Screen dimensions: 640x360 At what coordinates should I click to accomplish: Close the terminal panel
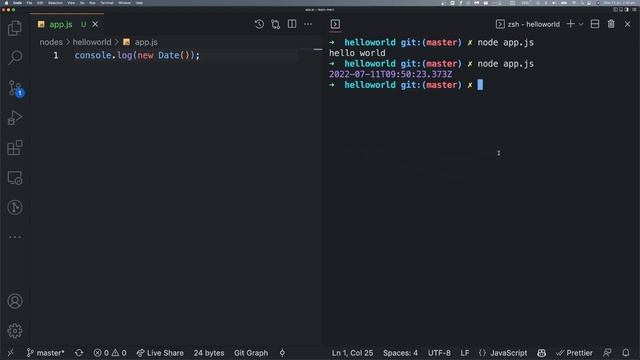[x=627, y=24]
